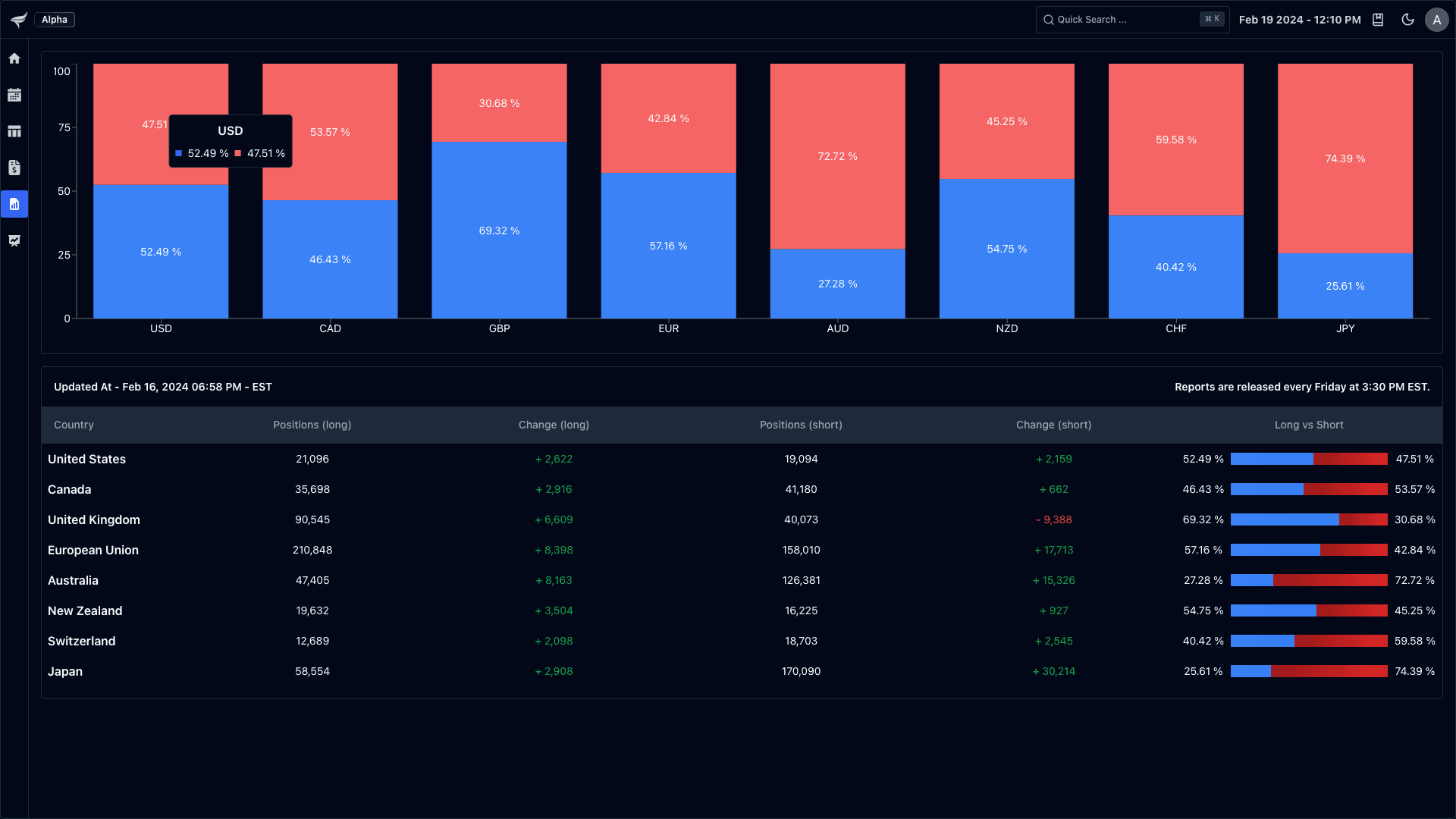The width and height of the screenshot is (1456, 819).
Task: Click the Japan long vs short bar
Action: click(1309, 671)
